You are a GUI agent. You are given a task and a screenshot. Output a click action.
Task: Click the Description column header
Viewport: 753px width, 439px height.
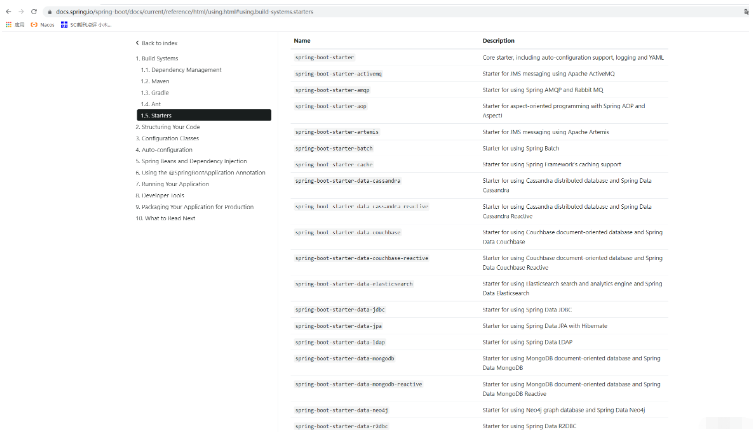(498, 41)
